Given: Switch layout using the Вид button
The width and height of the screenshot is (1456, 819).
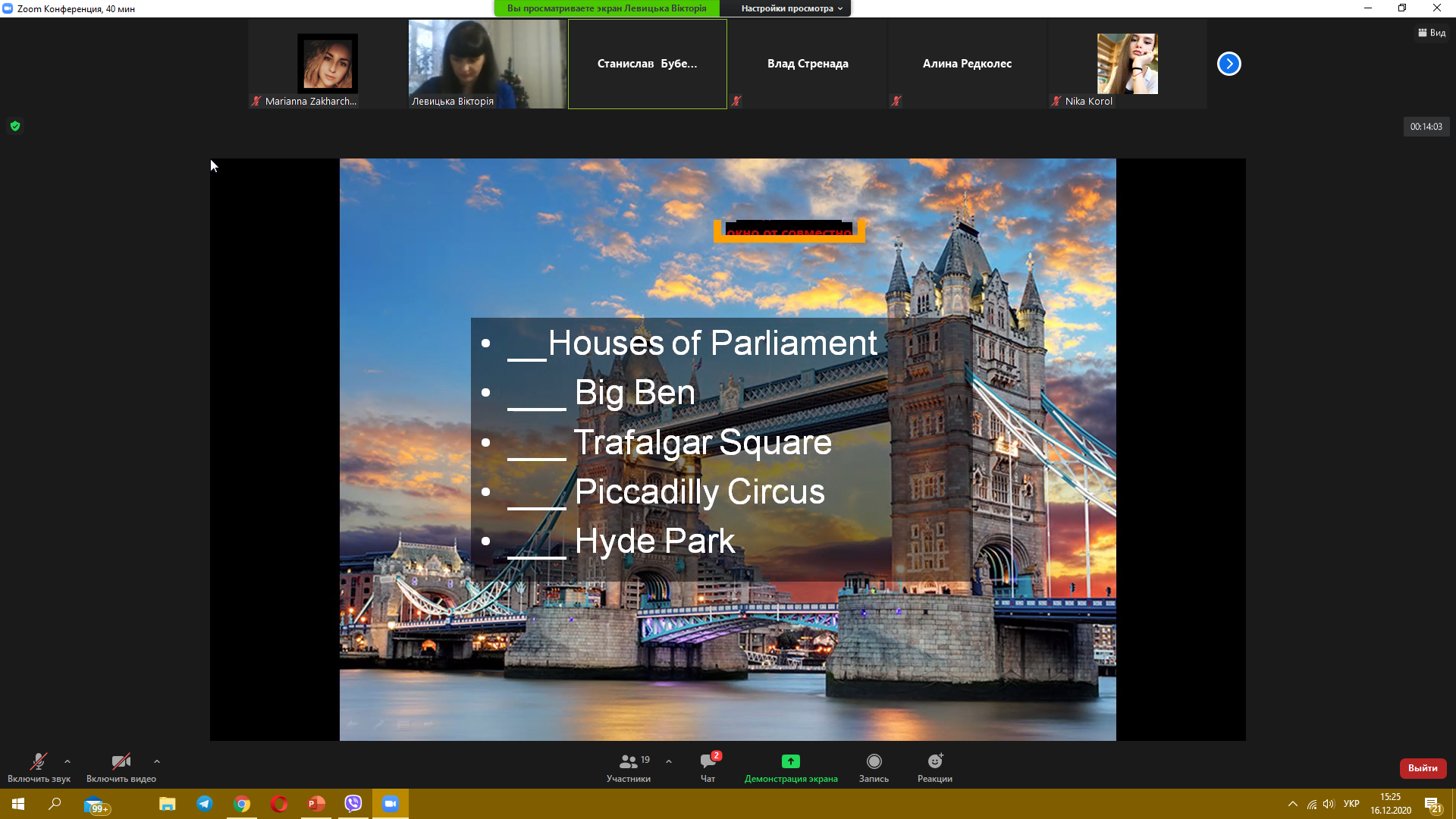Looking at the screenshot, I should [x=1432, y=33].
